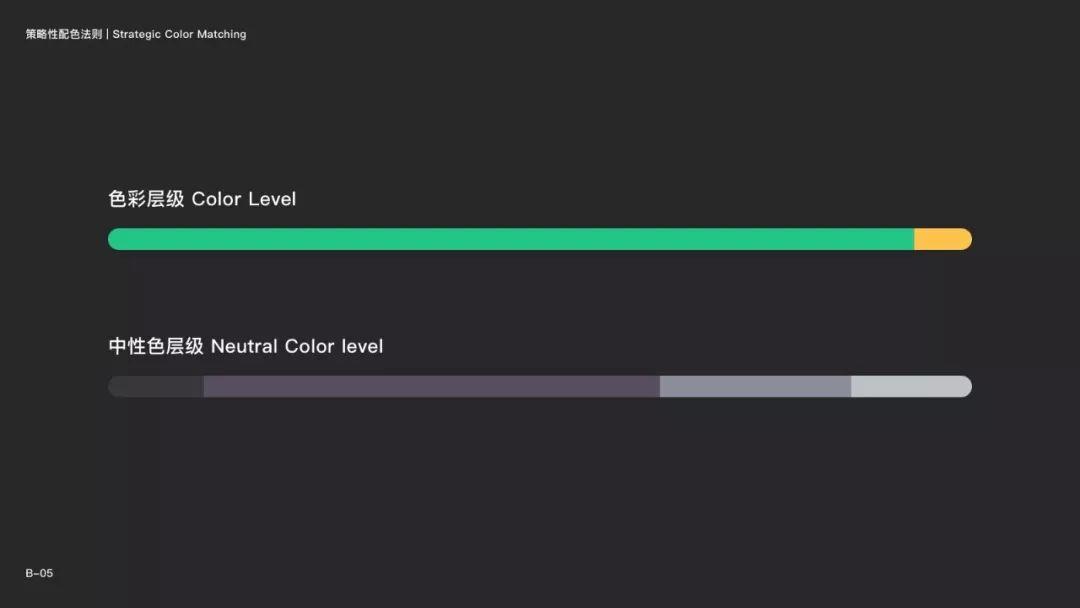Click the Chinese heading 中性色层级
This screenshot has width=1080, height=608.
point(156,346)
